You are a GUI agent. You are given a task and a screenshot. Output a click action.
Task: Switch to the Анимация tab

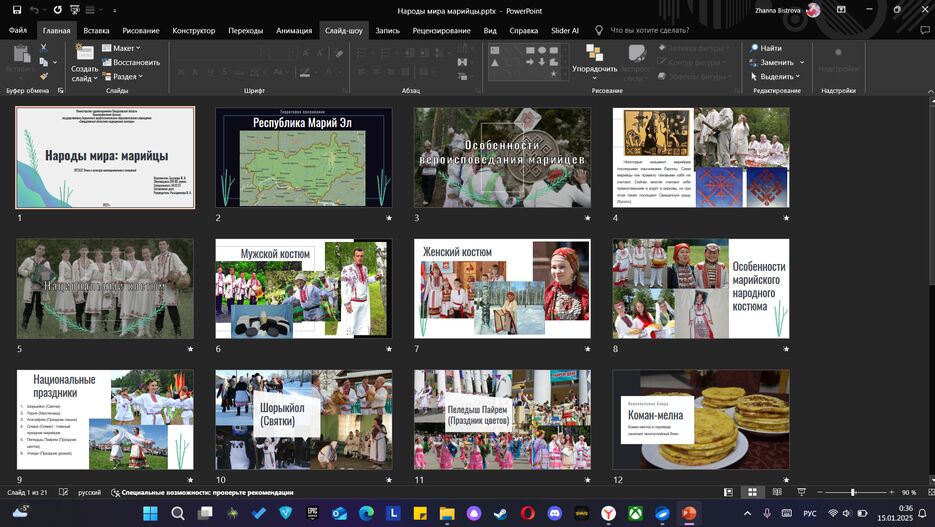pos(294,30)
